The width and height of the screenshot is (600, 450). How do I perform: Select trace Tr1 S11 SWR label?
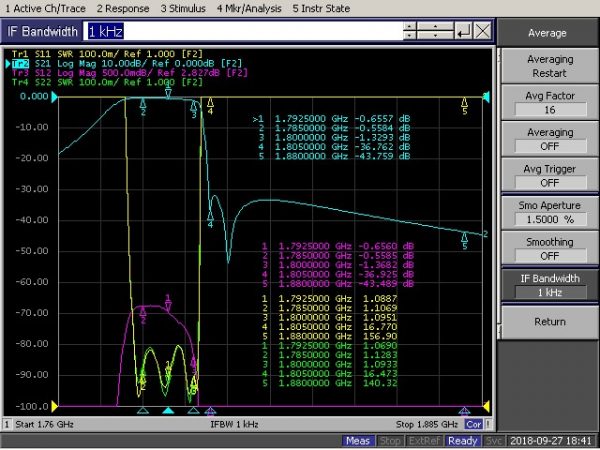[107, 54]
